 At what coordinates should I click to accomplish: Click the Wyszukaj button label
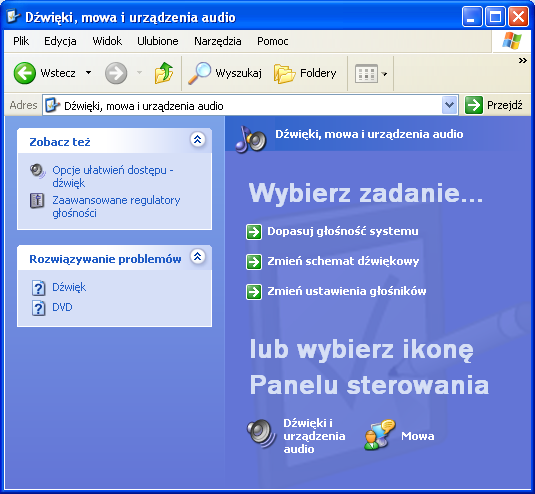[238, 73]
